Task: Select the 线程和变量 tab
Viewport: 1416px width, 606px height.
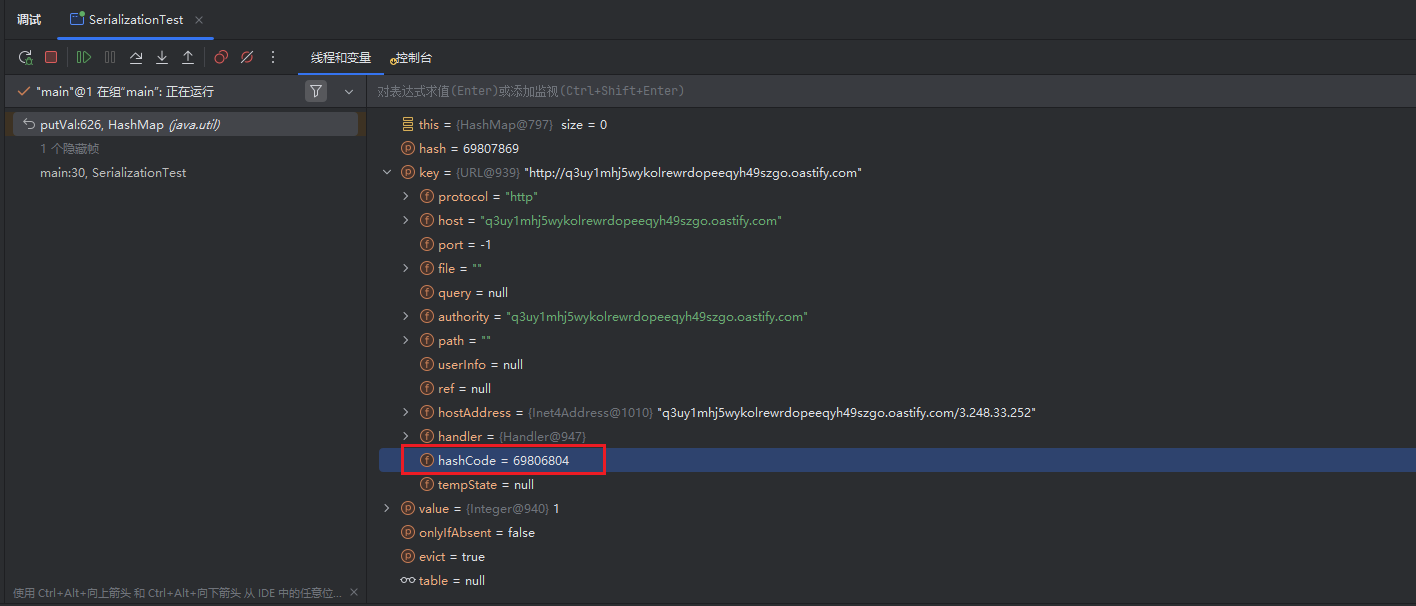Action: point(340,58)
